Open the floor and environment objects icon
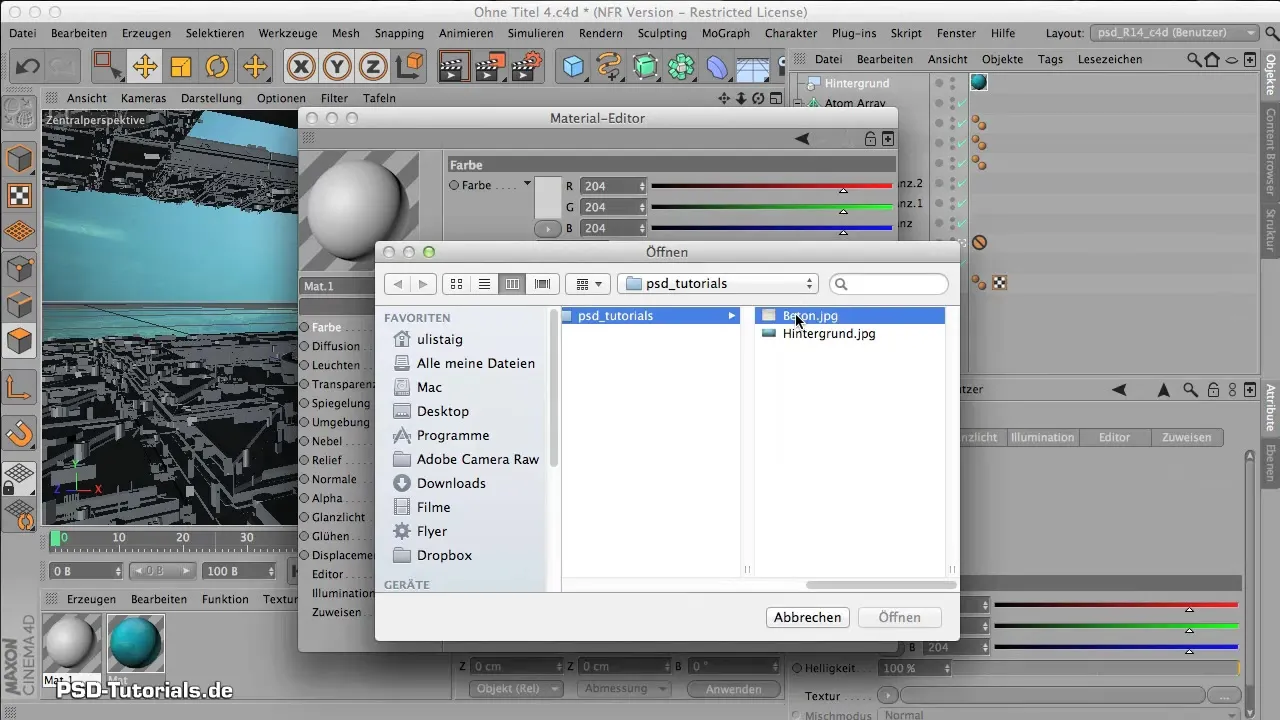 pos(753,67)
